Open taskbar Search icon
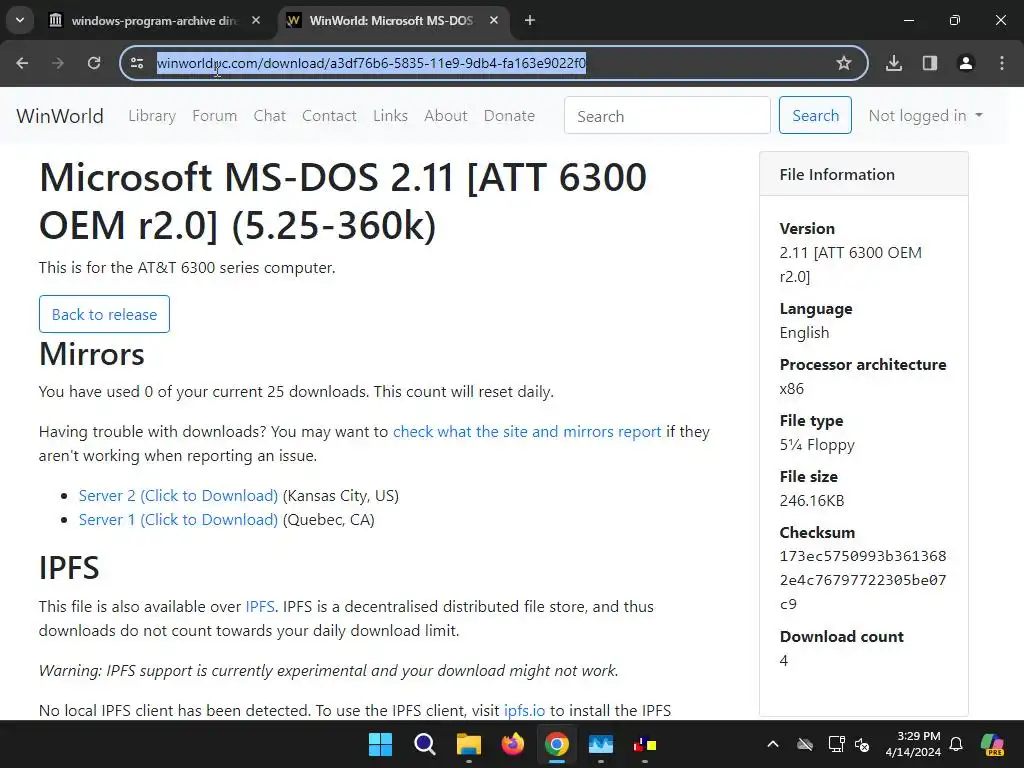The width and height of the screenshot is (1024, 768). coord(424,744)
